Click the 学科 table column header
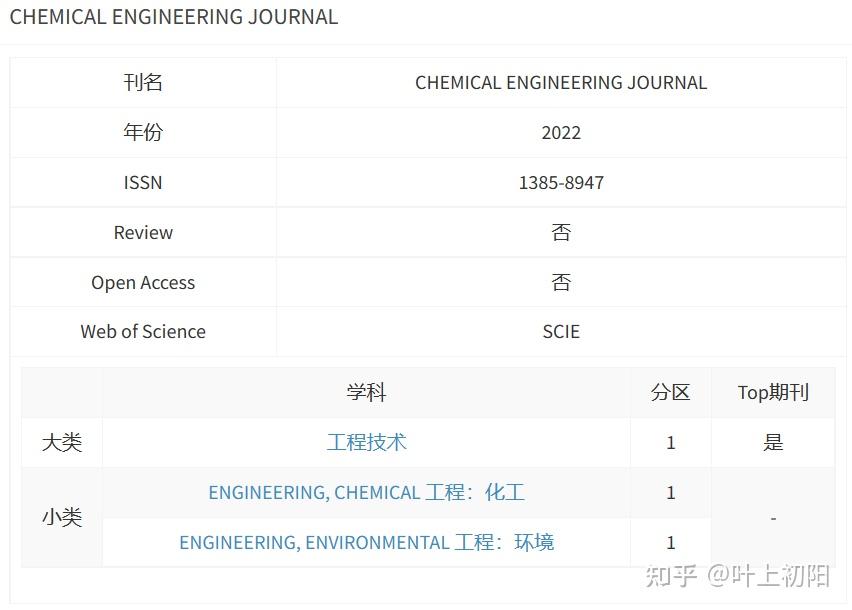The width and height of the screenshot is (852, 610). (367, 392)
